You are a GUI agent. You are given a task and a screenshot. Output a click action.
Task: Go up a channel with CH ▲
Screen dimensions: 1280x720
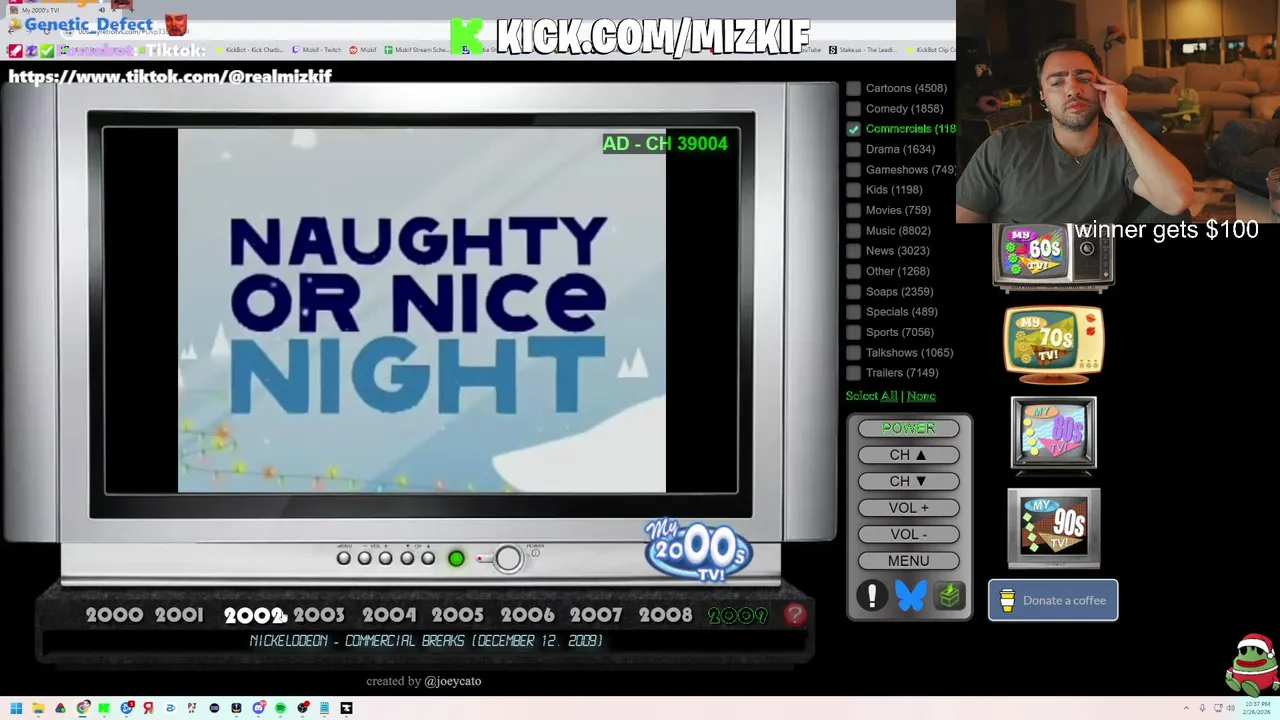tap(908, 455)
